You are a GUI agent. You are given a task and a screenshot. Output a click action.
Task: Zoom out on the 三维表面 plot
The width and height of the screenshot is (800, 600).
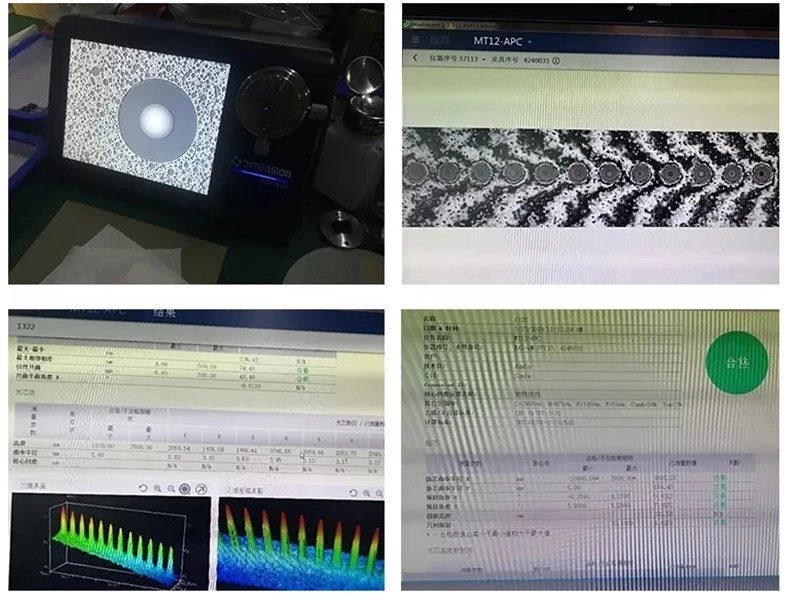[171, 488]
